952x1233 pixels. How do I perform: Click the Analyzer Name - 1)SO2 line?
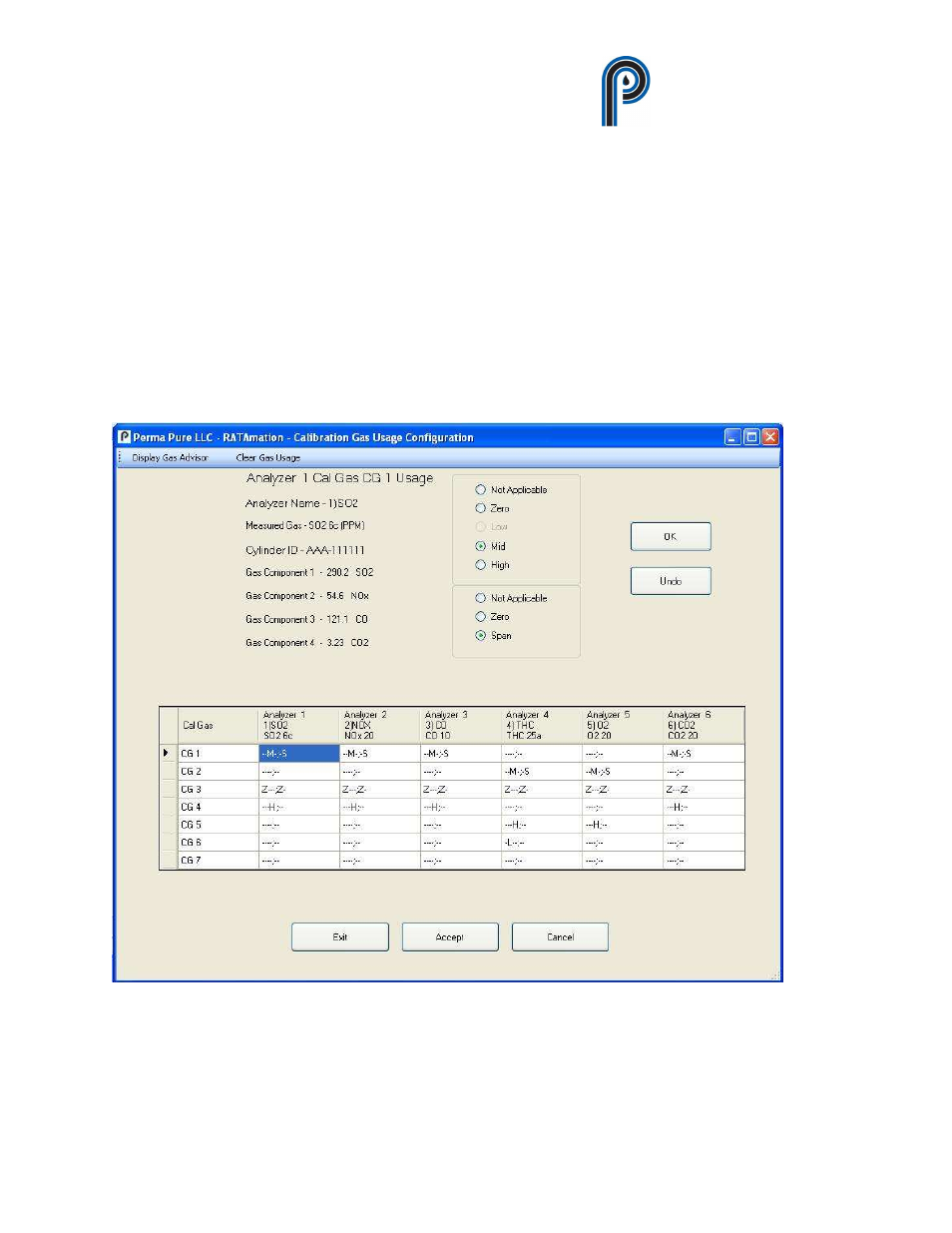[x=301, y=503]
